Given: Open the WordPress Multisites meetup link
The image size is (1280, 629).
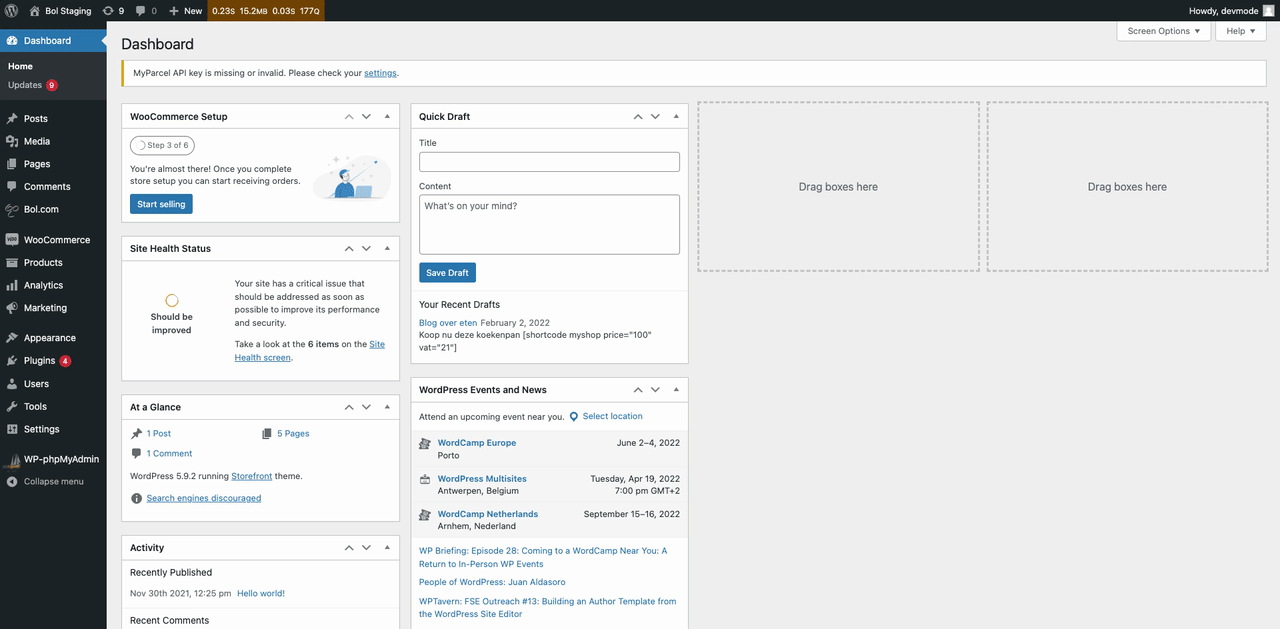Looking at the screenshot, I should coord(482,479).
